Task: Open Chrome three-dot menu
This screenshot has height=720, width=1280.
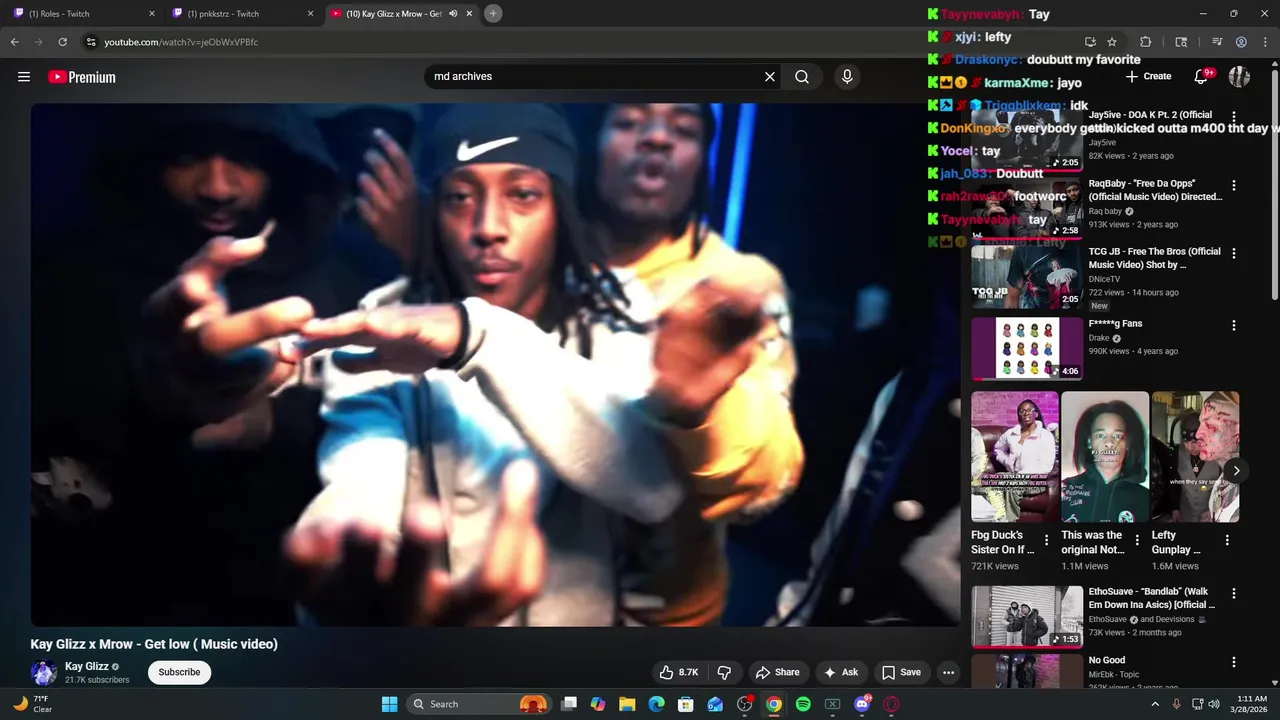Action: coord(1265,42)
